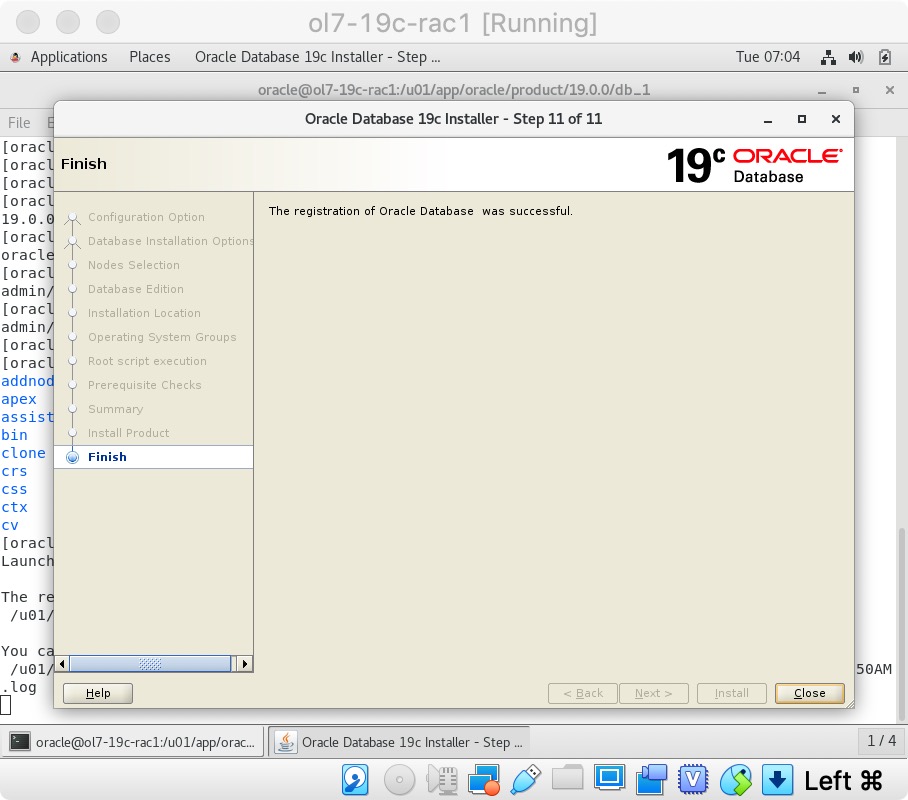Screen dimensions: 908x800
Task: Click the 'apex' directory in the terminal
Action: [19, 399]
